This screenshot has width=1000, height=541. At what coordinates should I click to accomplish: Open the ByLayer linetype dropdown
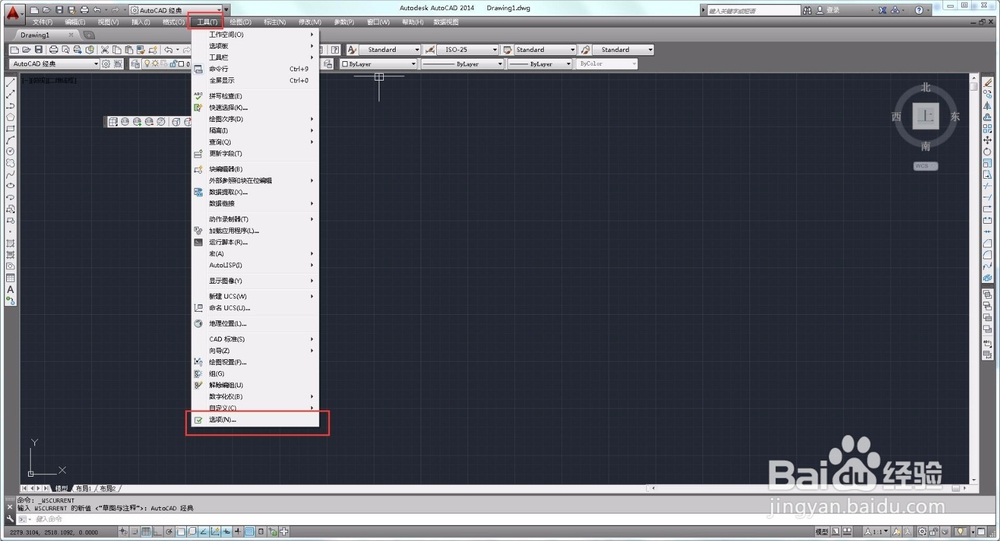coord(462,64)
